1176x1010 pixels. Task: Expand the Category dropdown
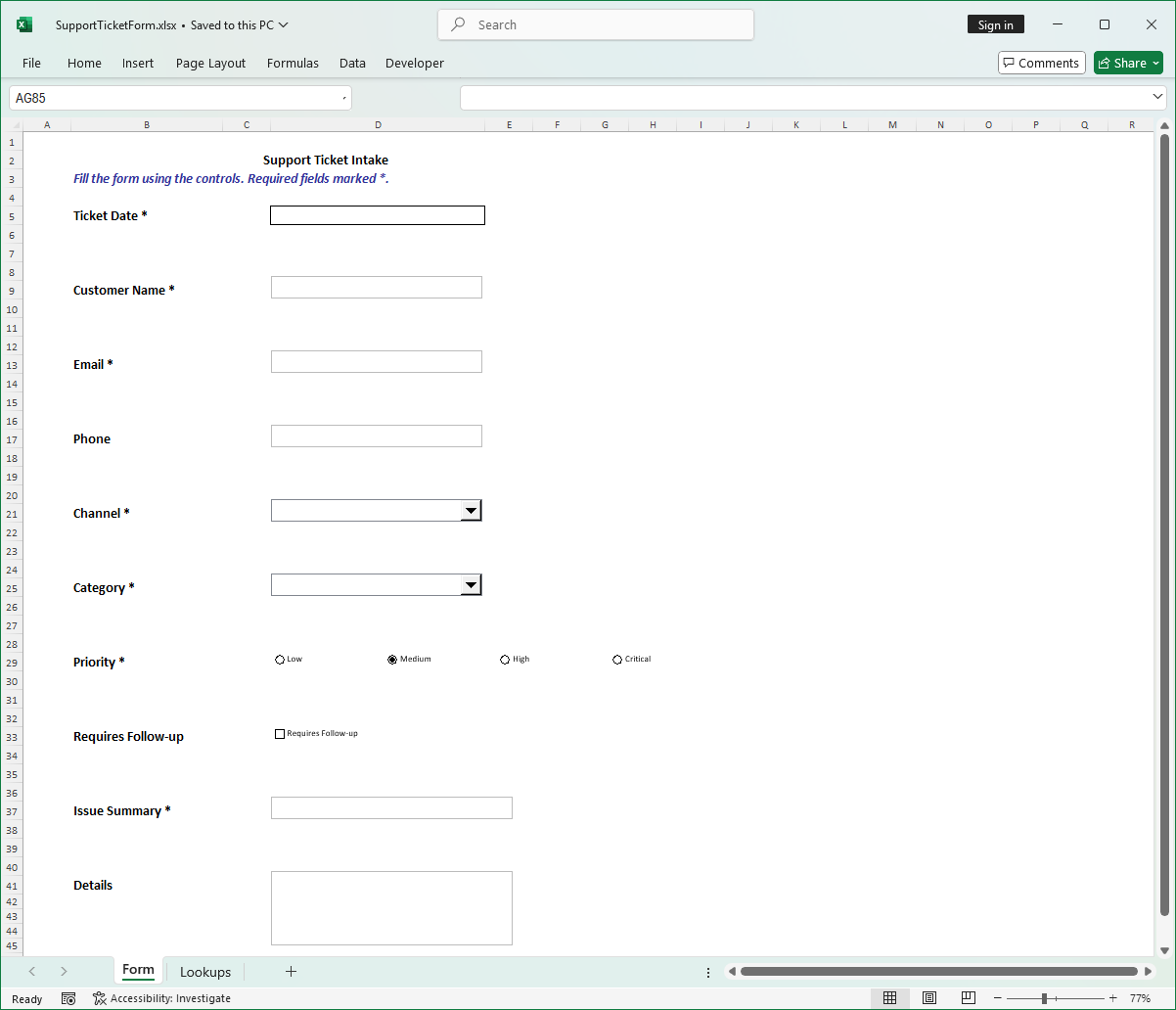point(472,584)
